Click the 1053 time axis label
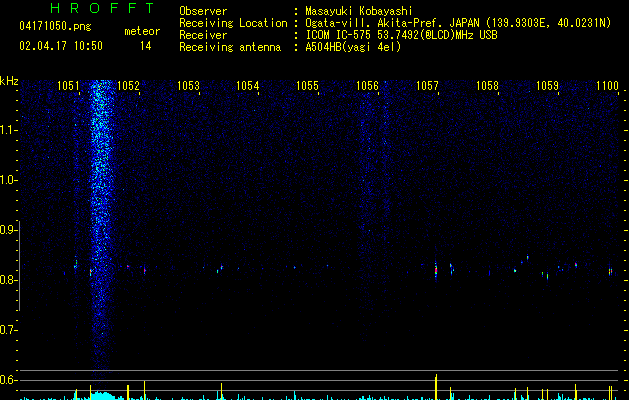 (188, 86)
